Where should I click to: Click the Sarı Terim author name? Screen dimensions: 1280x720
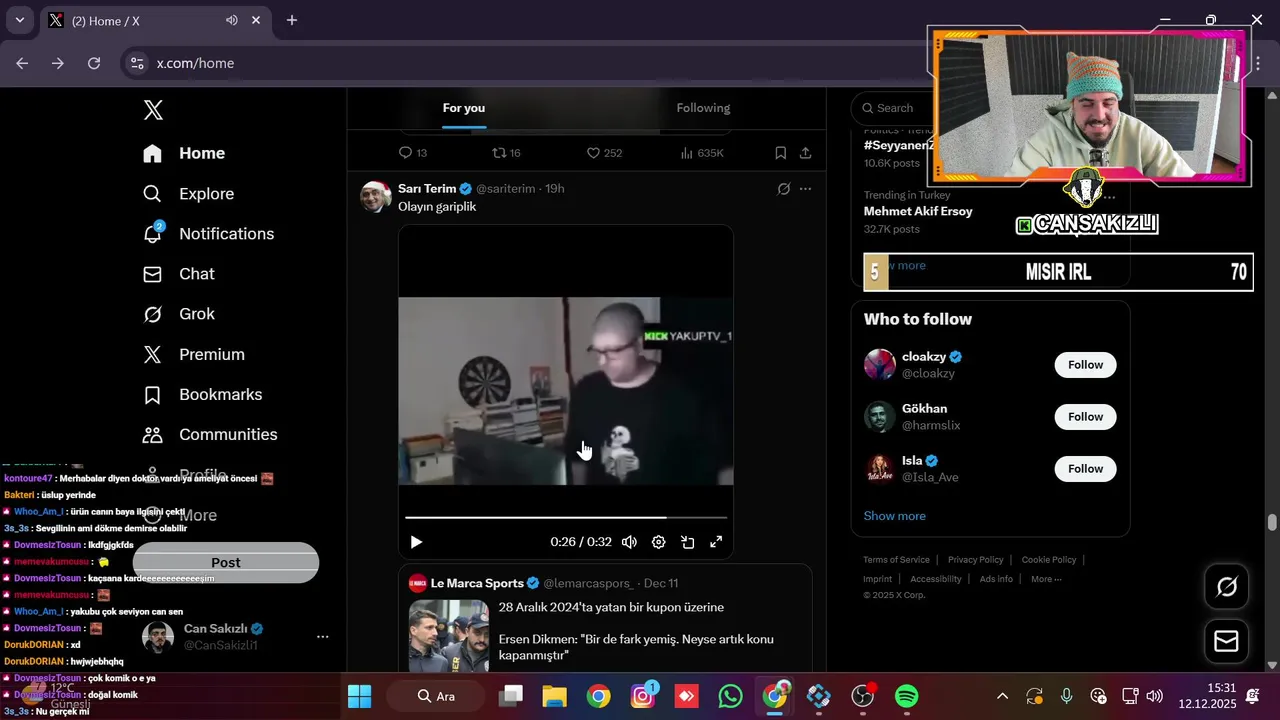427,188
